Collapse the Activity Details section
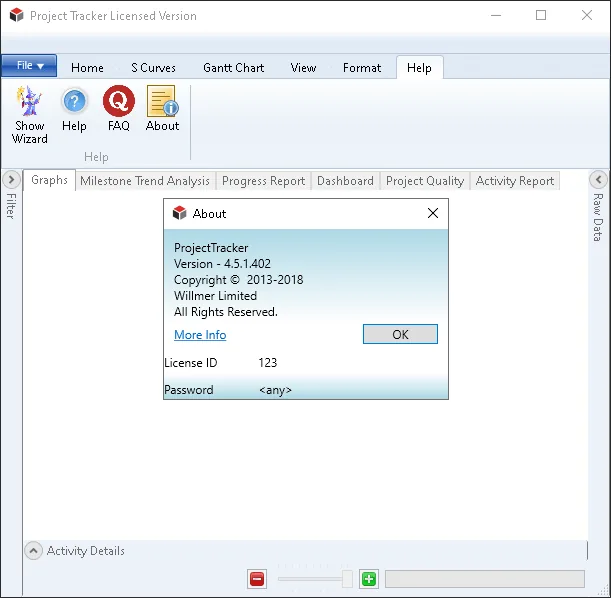The height and width of the screenshot is (598, 611). tap(34, 550)
